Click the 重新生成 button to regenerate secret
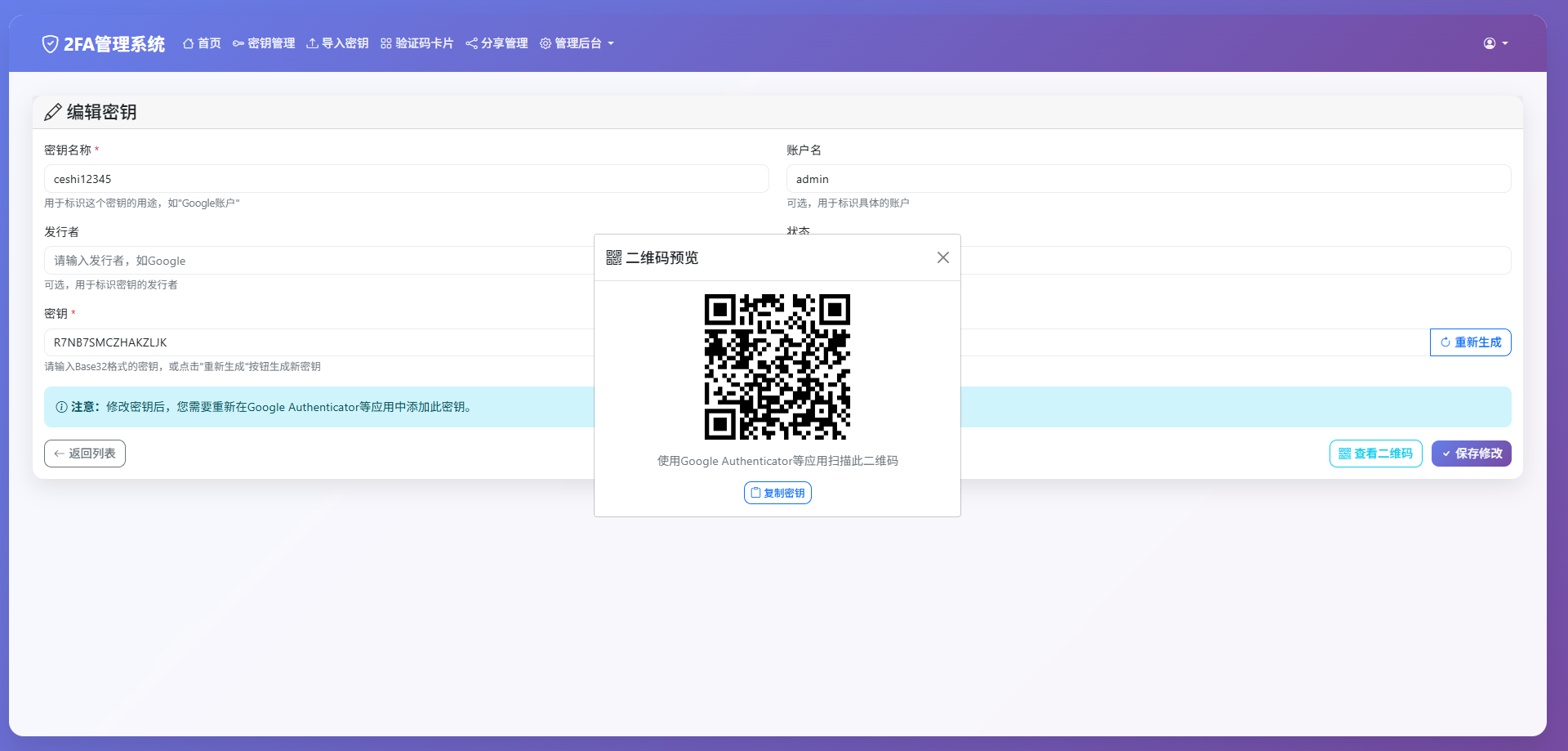Screen dimensions: 1568x751 pos(1470,342)
